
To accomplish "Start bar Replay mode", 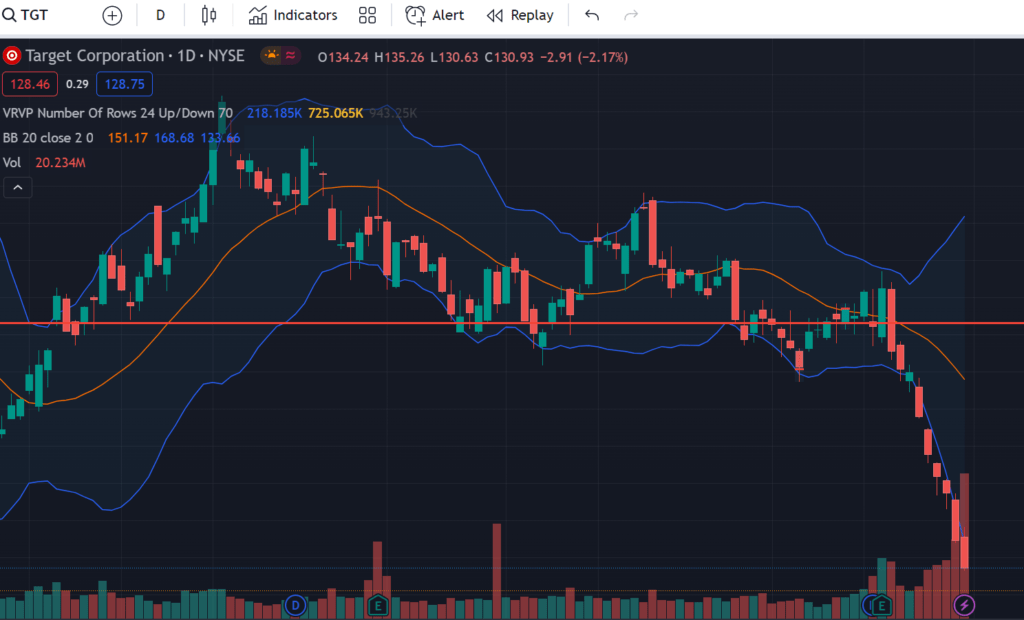I will [x=520, y=15].
